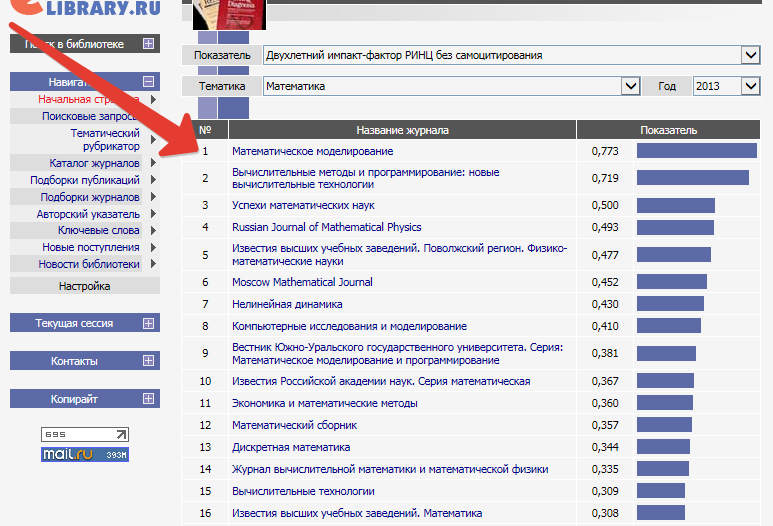Click arrow next to Тематический рубрикатор
Image resolution: width=773 pixels, height=526 pixels.
pyautogui.click(x=153, y=140)
